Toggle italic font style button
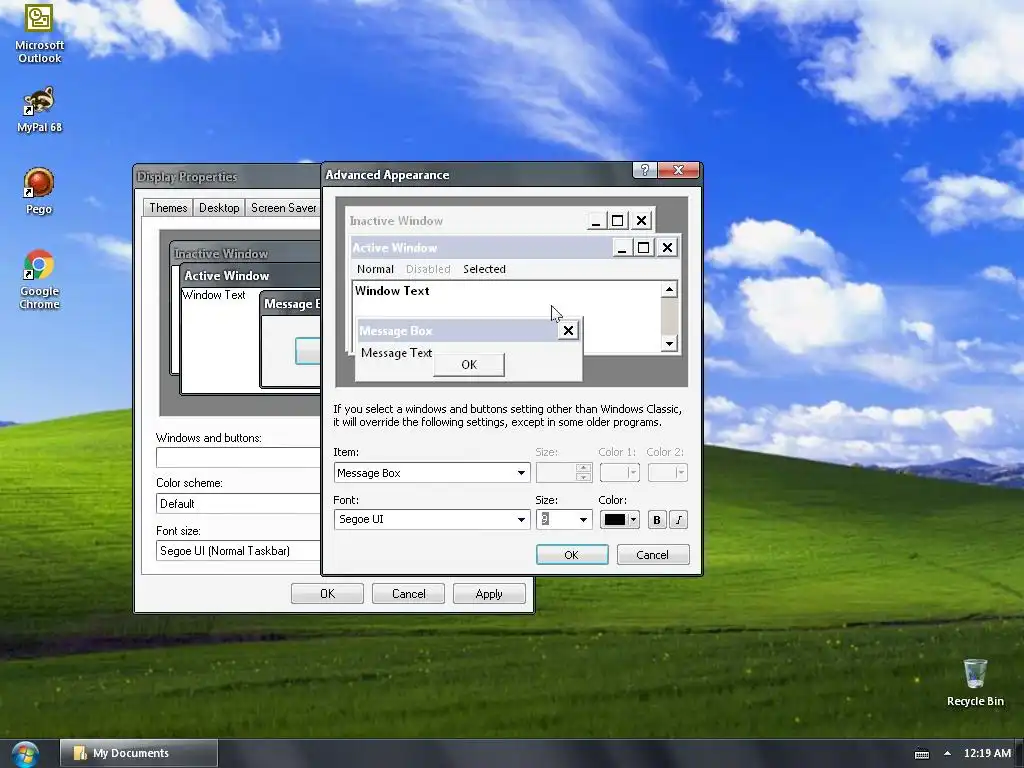The height and width of the screenshot is (768, 1024). click(679, 520)
